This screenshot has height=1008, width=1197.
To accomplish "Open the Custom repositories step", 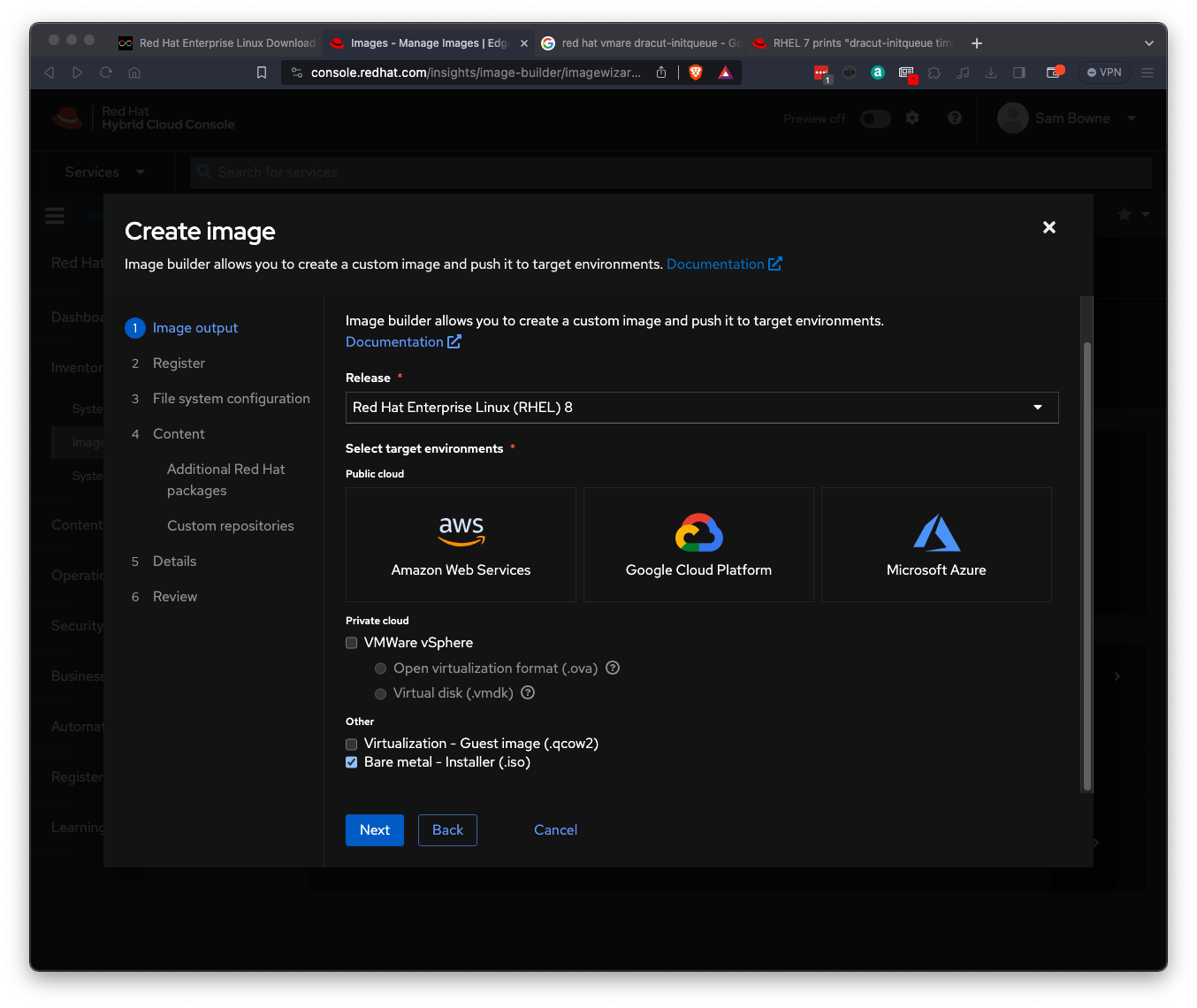I will [231, 526].
